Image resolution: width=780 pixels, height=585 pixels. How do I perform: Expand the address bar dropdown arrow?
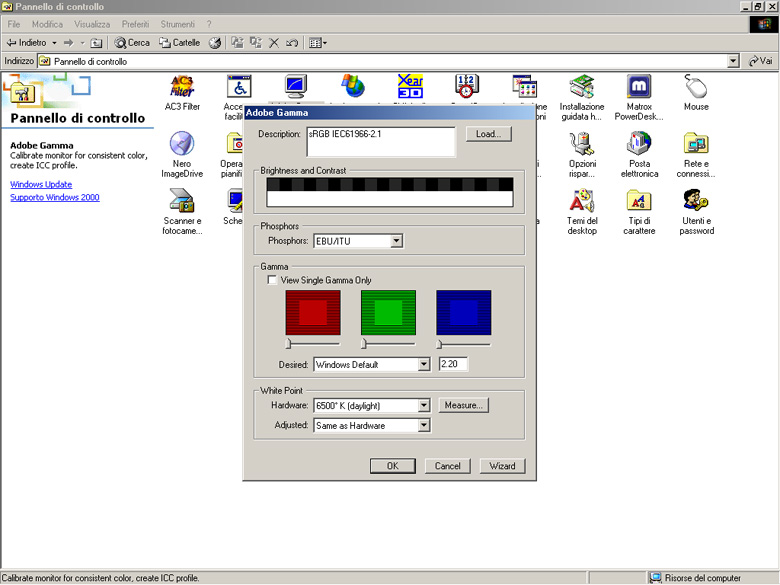point(733,61)
